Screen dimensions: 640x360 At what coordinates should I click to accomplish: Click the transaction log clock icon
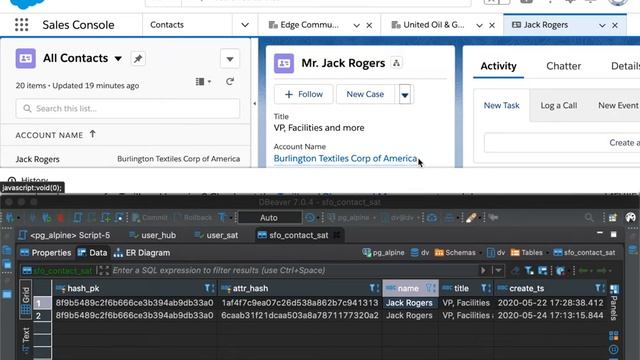click(310, 218)
